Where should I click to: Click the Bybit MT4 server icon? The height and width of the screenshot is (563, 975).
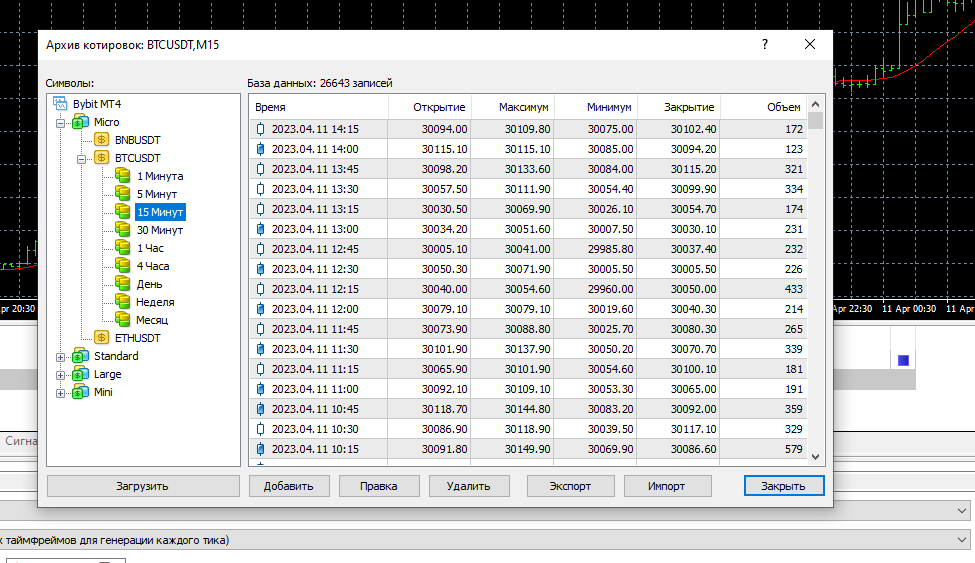[x=60, y=103]
